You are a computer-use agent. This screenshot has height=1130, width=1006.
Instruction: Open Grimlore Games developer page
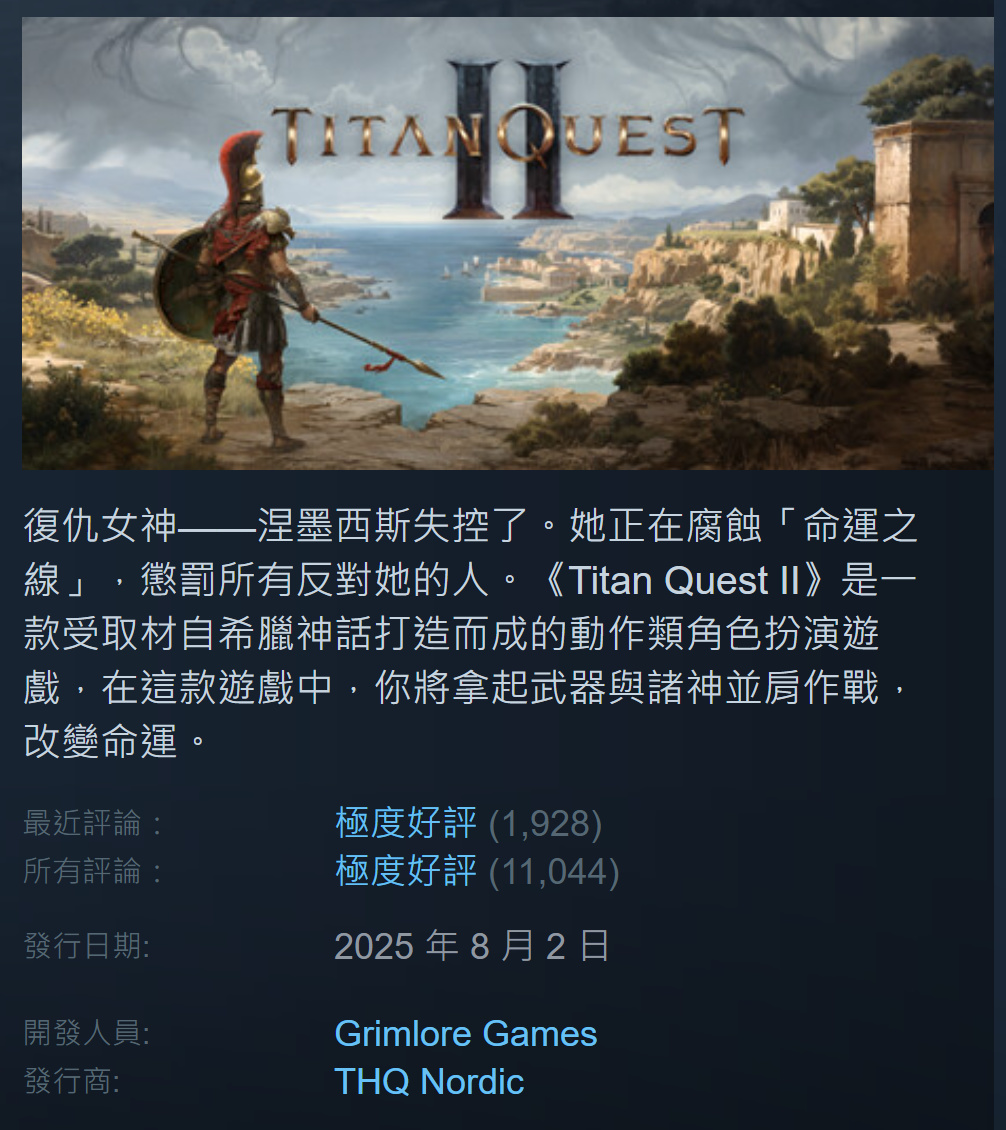point(466,1033)
